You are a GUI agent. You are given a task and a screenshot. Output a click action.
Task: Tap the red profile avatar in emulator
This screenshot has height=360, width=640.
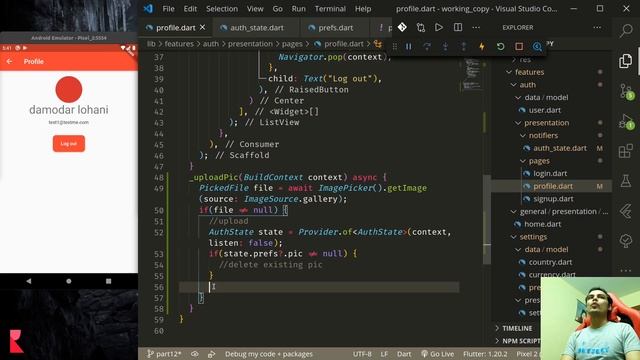(x=69, y=89)
